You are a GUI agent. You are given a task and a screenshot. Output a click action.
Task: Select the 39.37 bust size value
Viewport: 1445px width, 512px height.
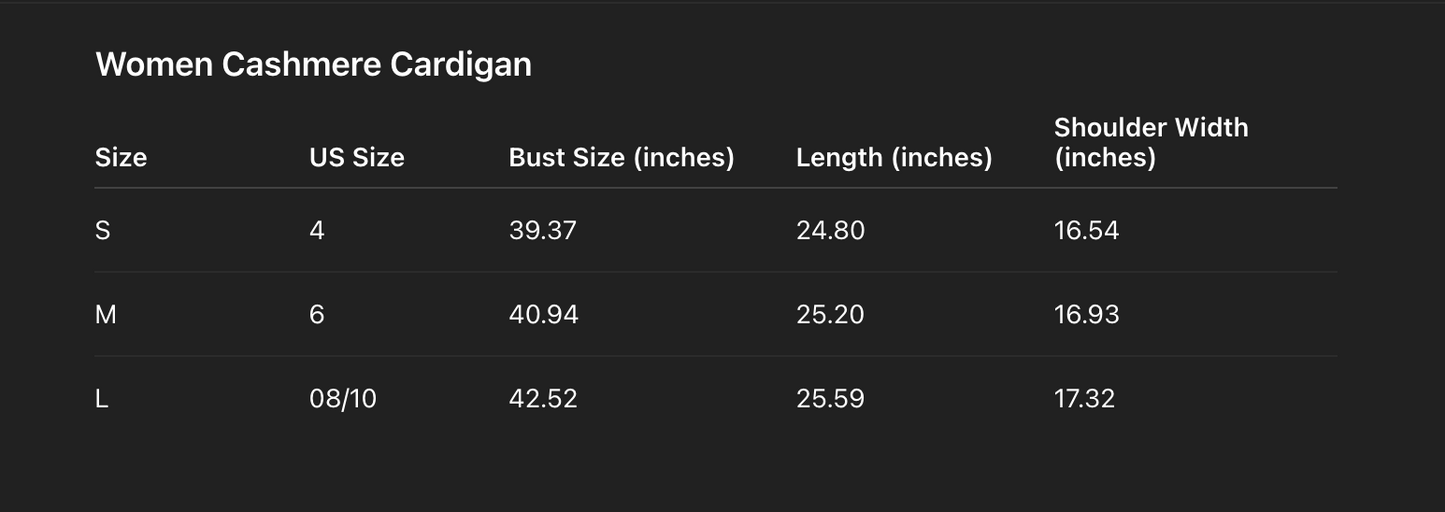point(543,231)
